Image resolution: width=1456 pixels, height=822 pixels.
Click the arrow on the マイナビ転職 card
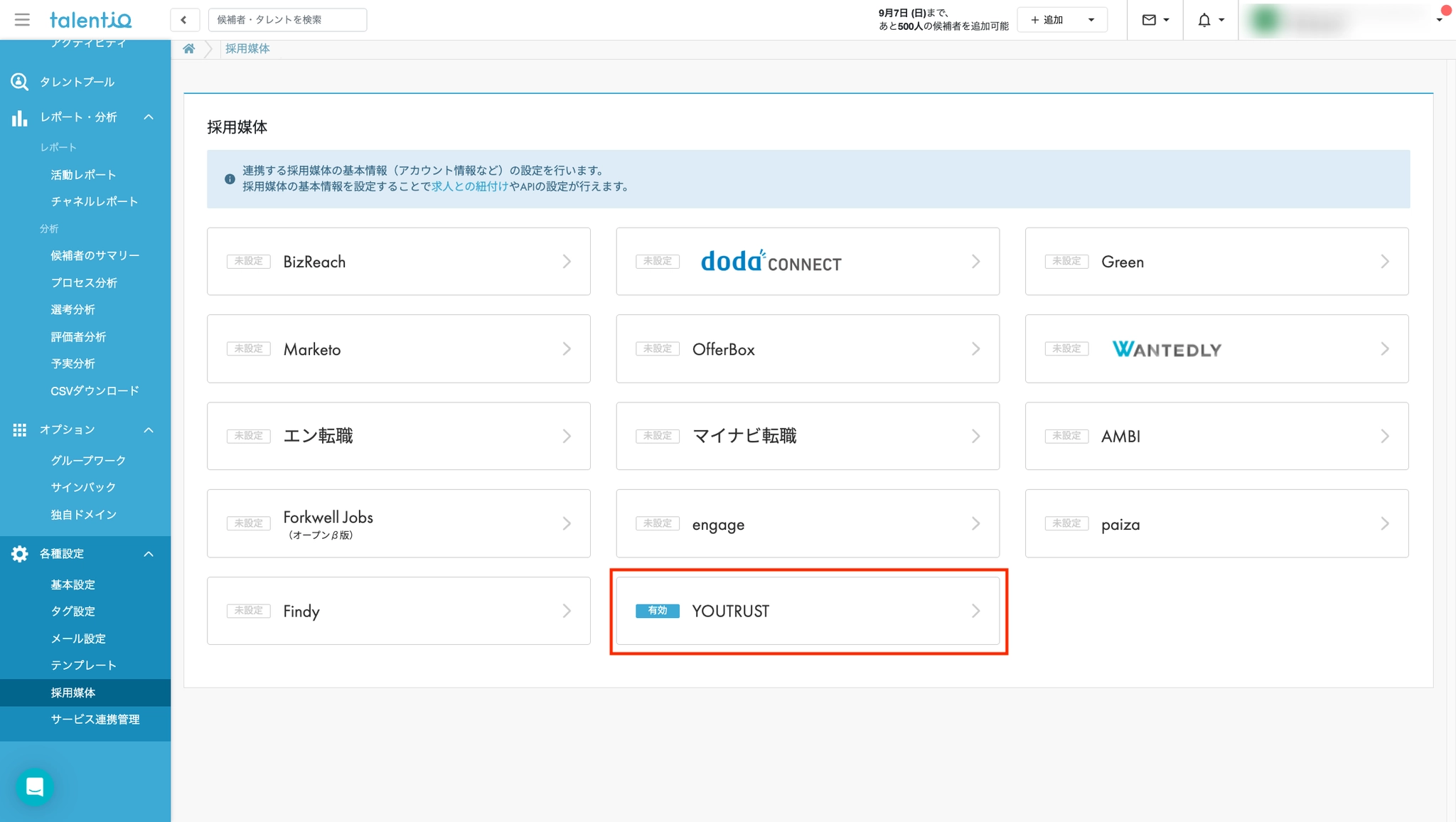click(976, 436)
